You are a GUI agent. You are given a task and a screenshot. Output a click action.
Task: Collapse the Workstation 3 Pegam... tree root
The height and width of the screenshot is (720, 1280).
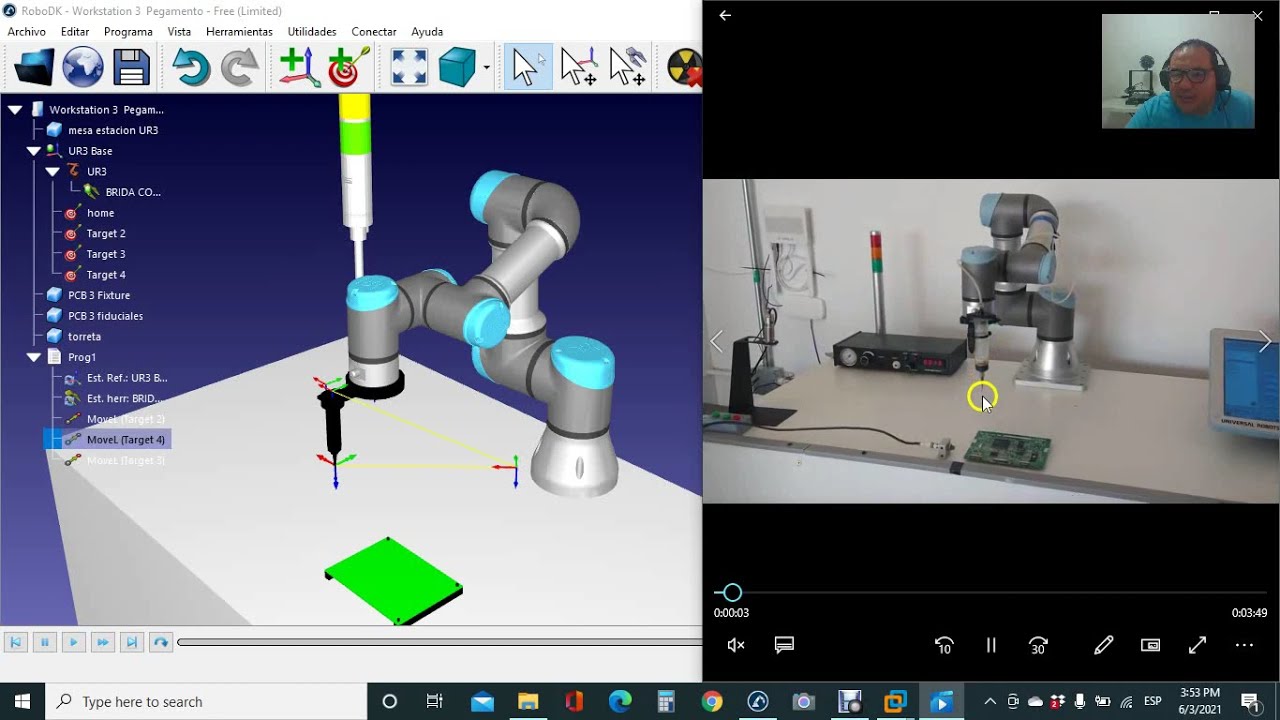pyautogui.click(x=15, y=109)
